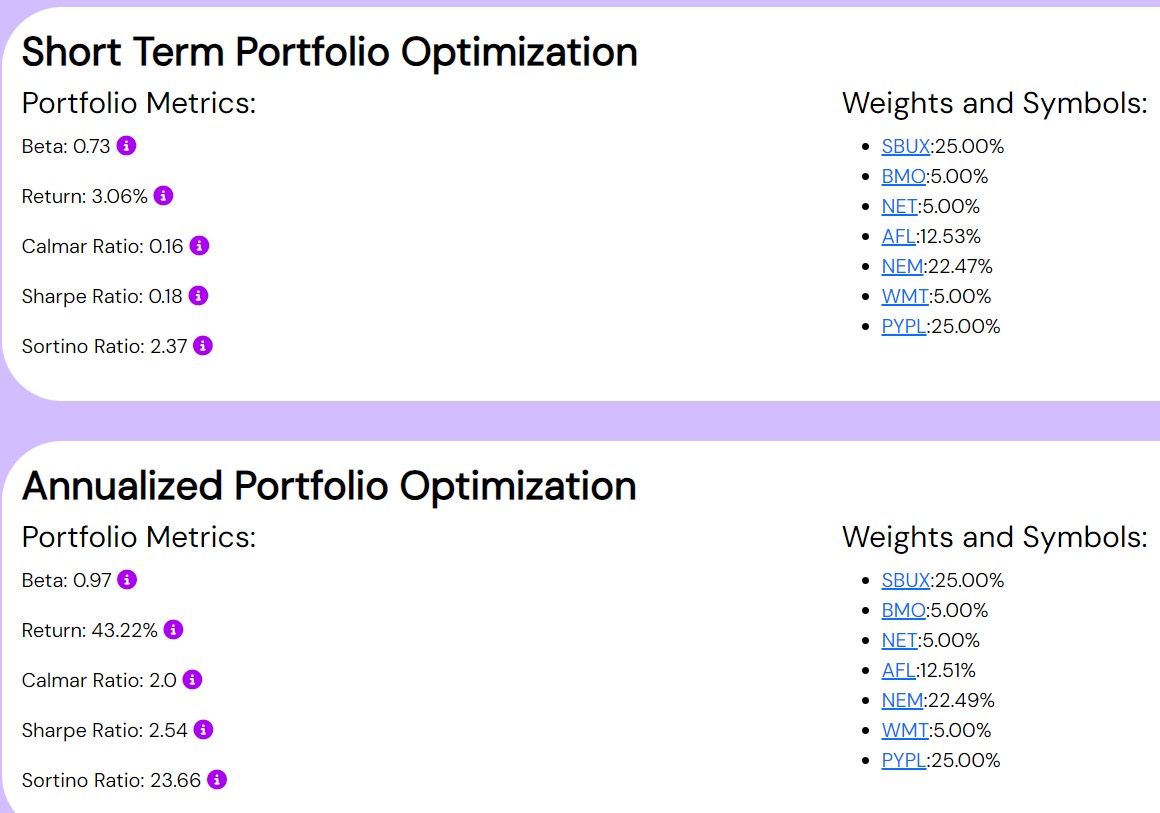The image size is (1160, 813).
Task: Click the WMT link in Short Term weights
Action: (x=904, y=297)
